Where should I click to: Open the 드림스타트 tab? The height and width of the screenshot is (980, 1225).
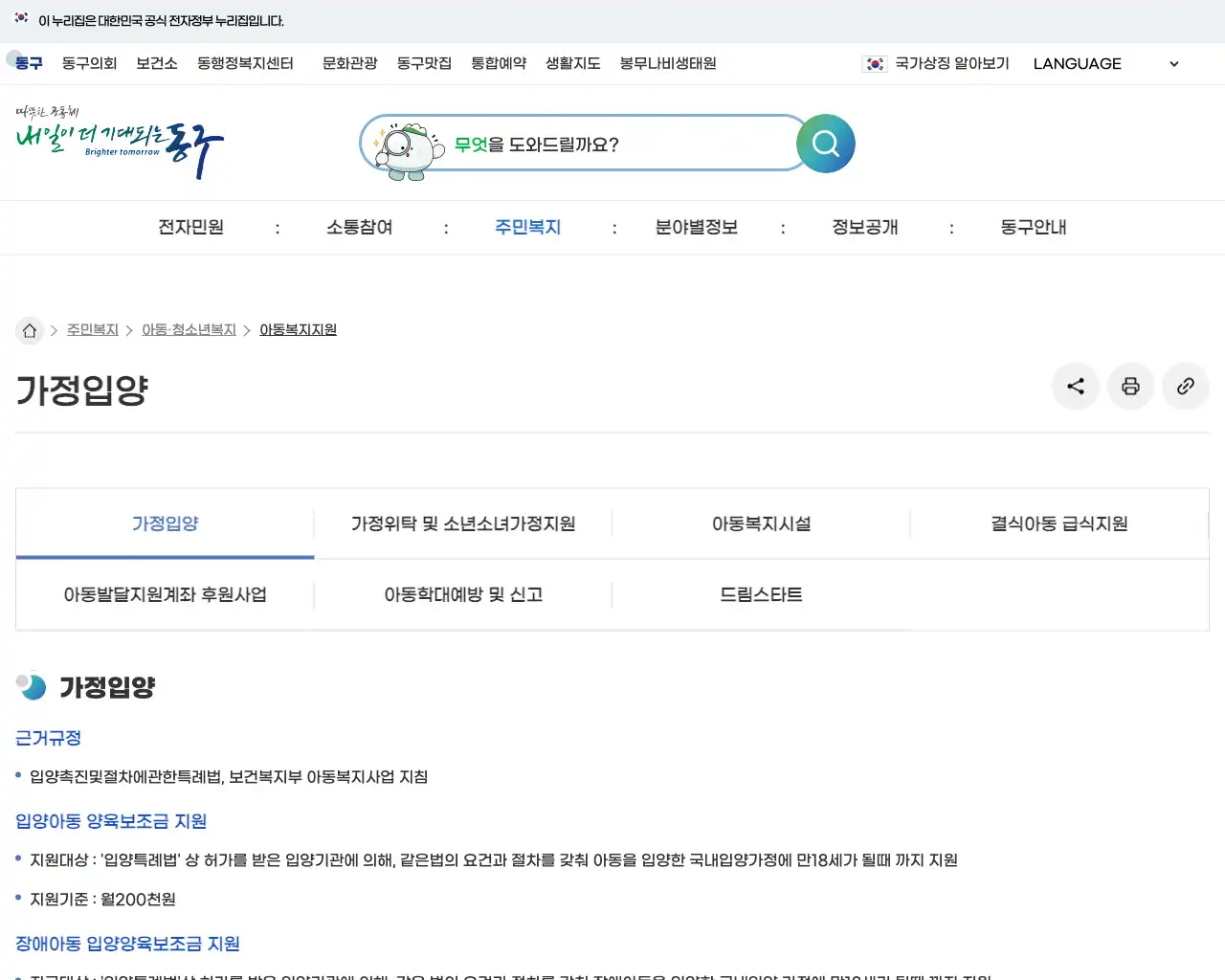pos(761,594)
